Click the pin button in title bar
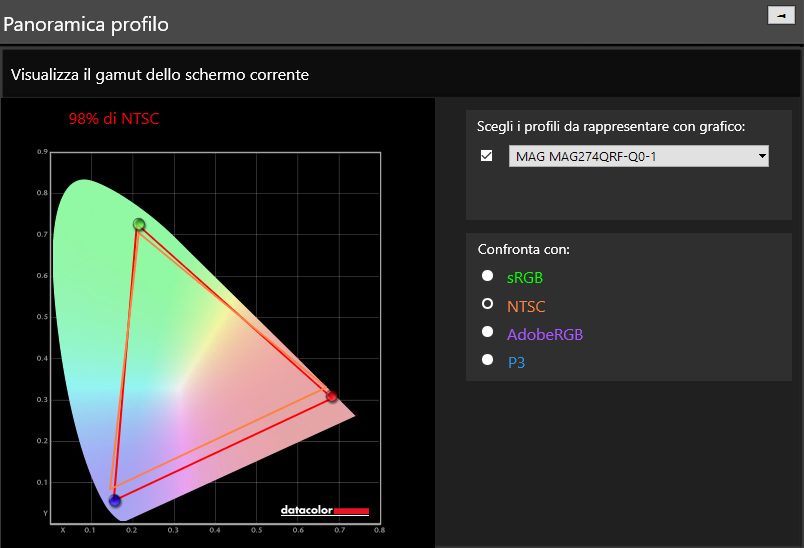 781,15
